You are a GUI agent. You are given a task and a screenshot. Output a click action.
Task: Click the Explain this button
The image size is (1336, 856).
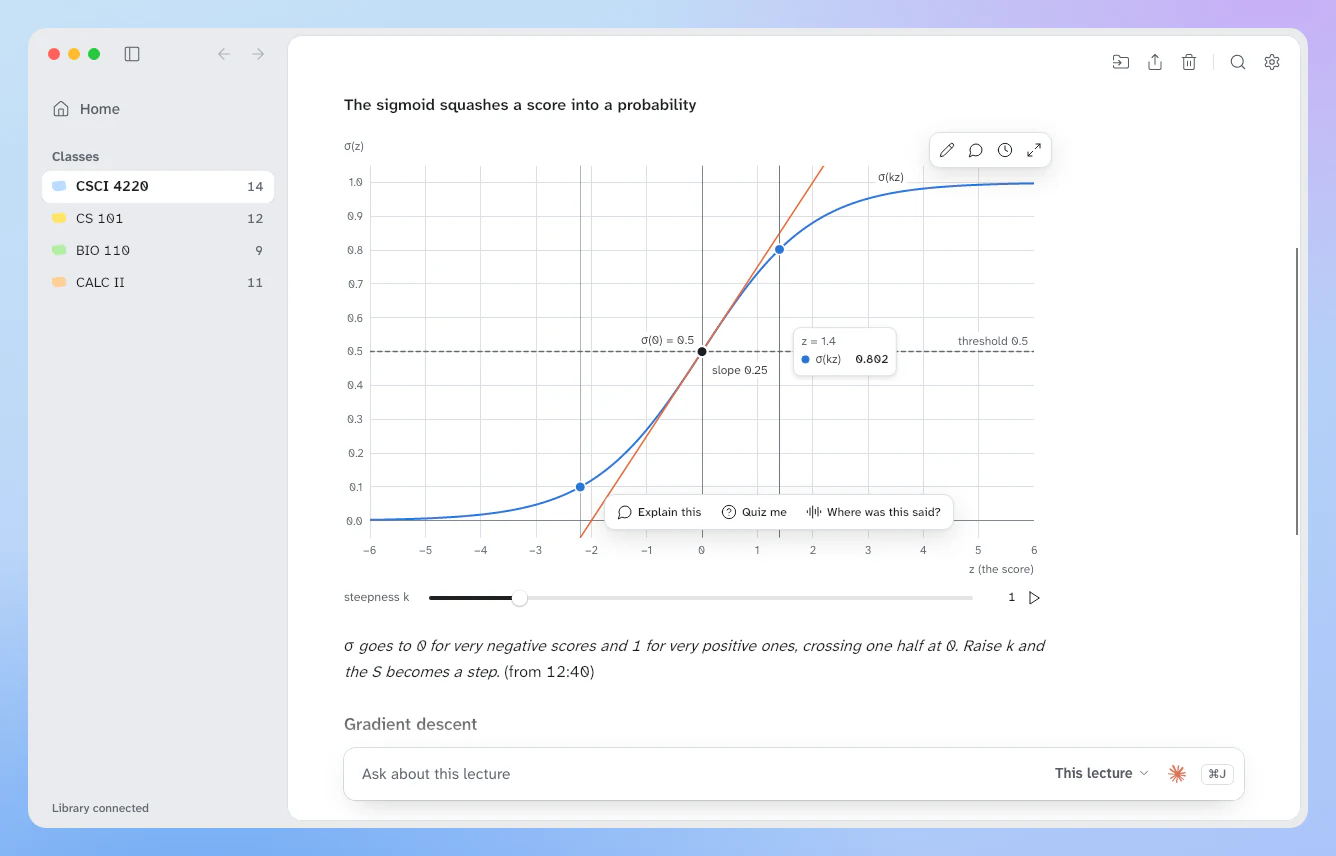click(659, 512)
